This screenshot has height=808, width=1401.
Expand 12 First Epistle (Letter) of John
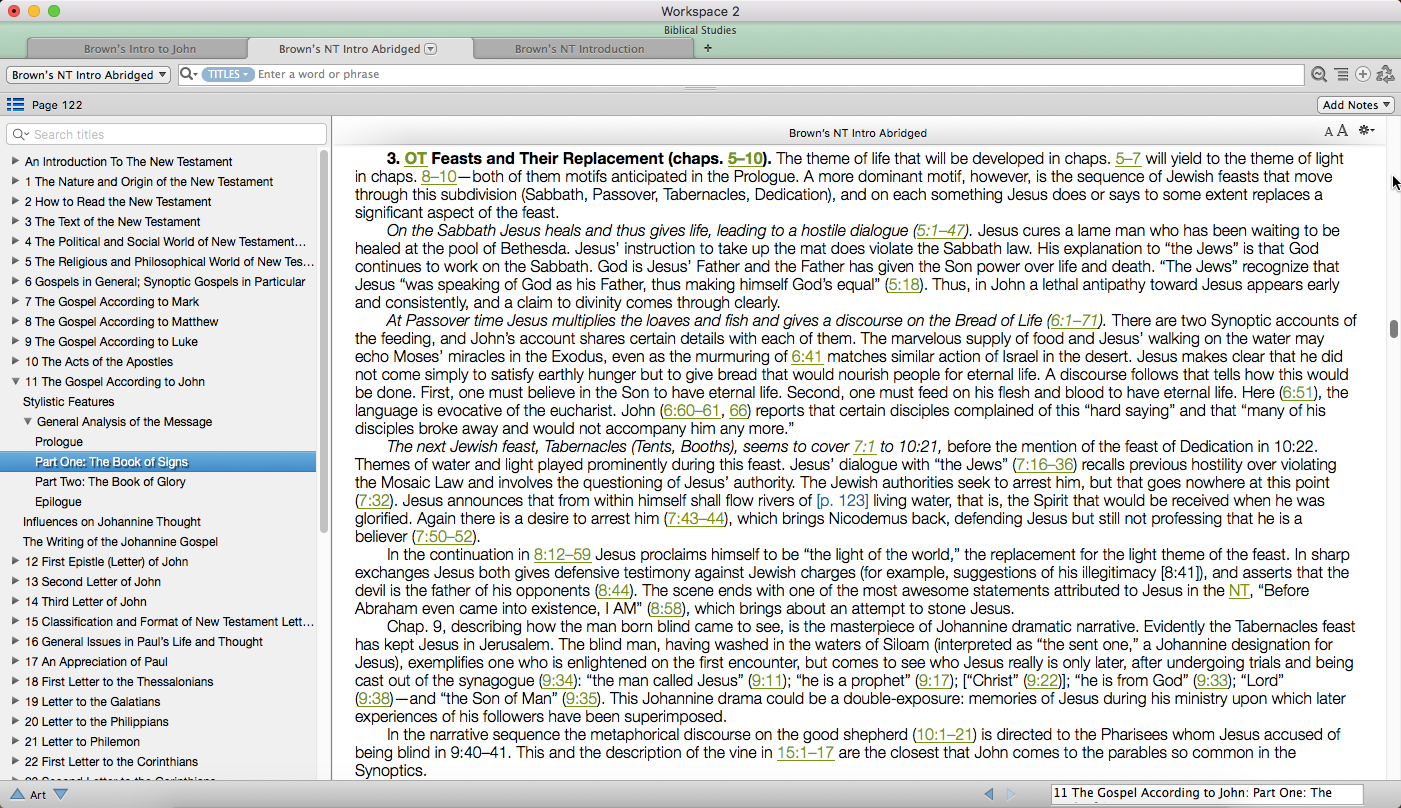15,562
